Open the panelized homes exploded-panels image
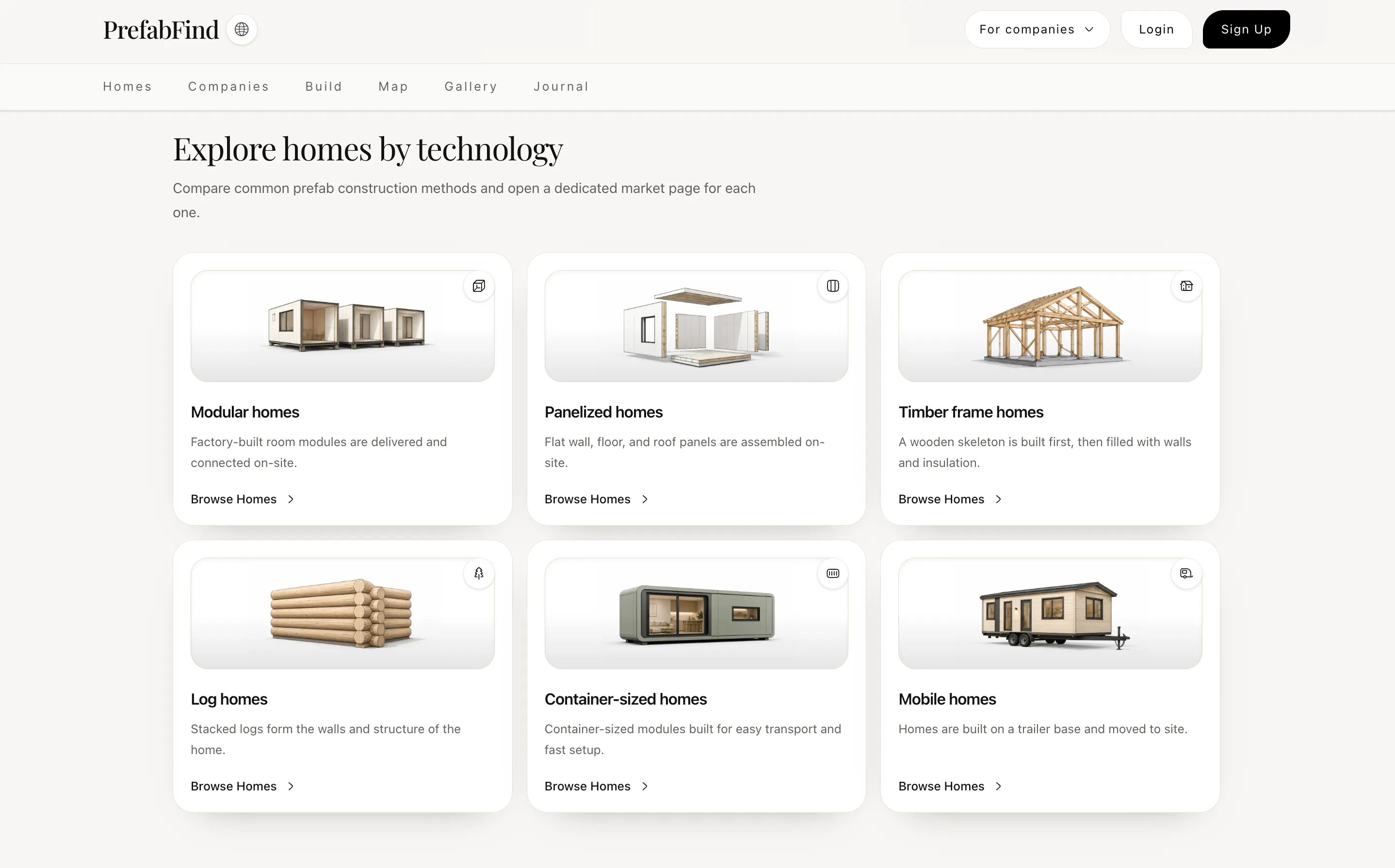This screenshot has width=1395, height=868. pyautogui.click(x=697, y=326)
